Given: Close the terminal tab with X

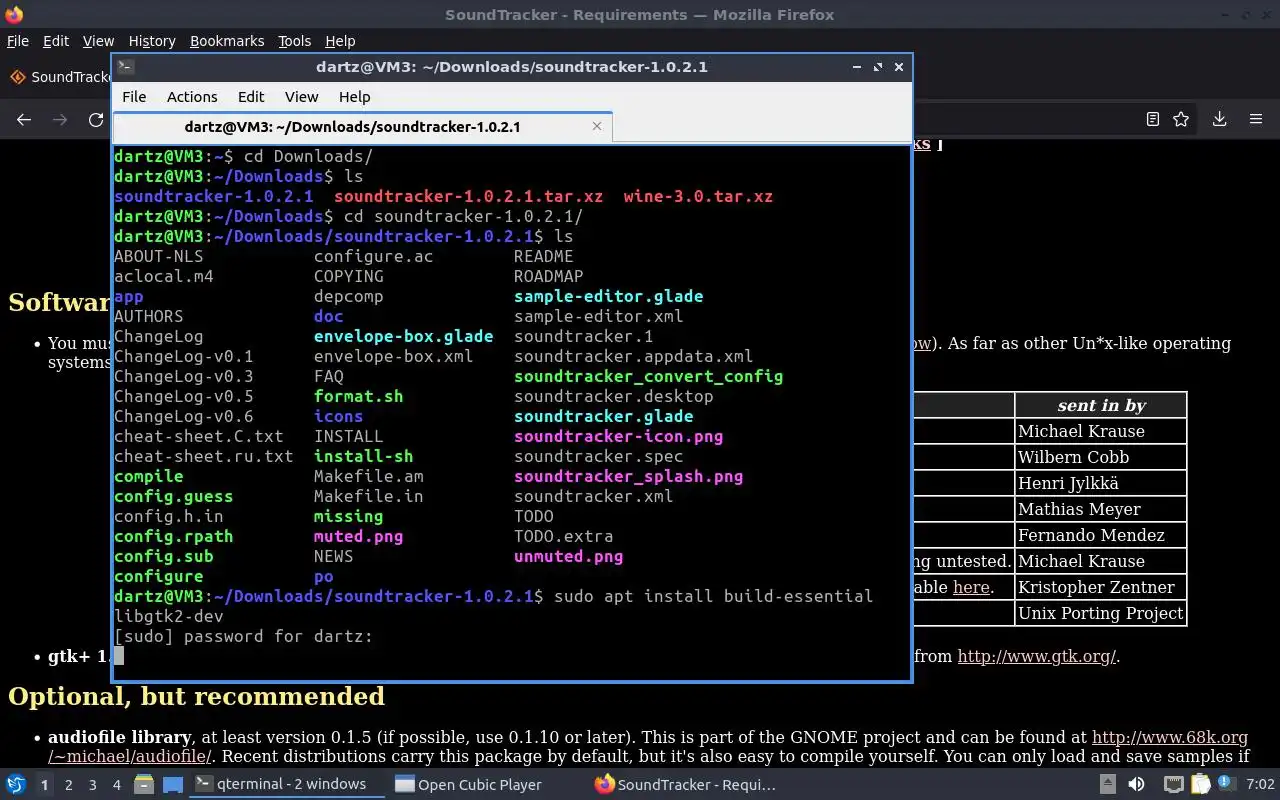Looking at the screenshot, I should [597, 127].
